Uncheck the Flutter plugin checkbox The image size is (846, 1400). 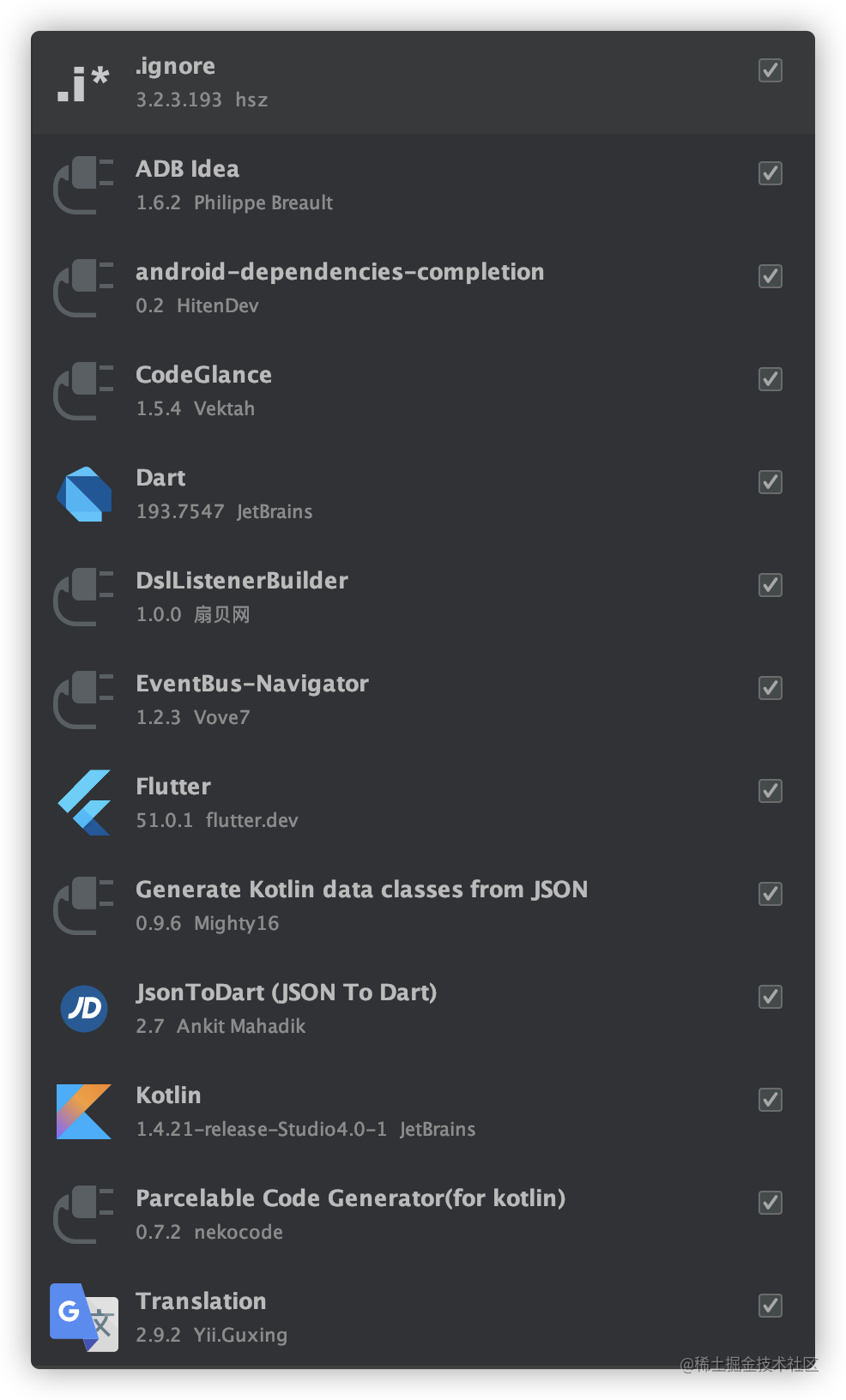770,791
